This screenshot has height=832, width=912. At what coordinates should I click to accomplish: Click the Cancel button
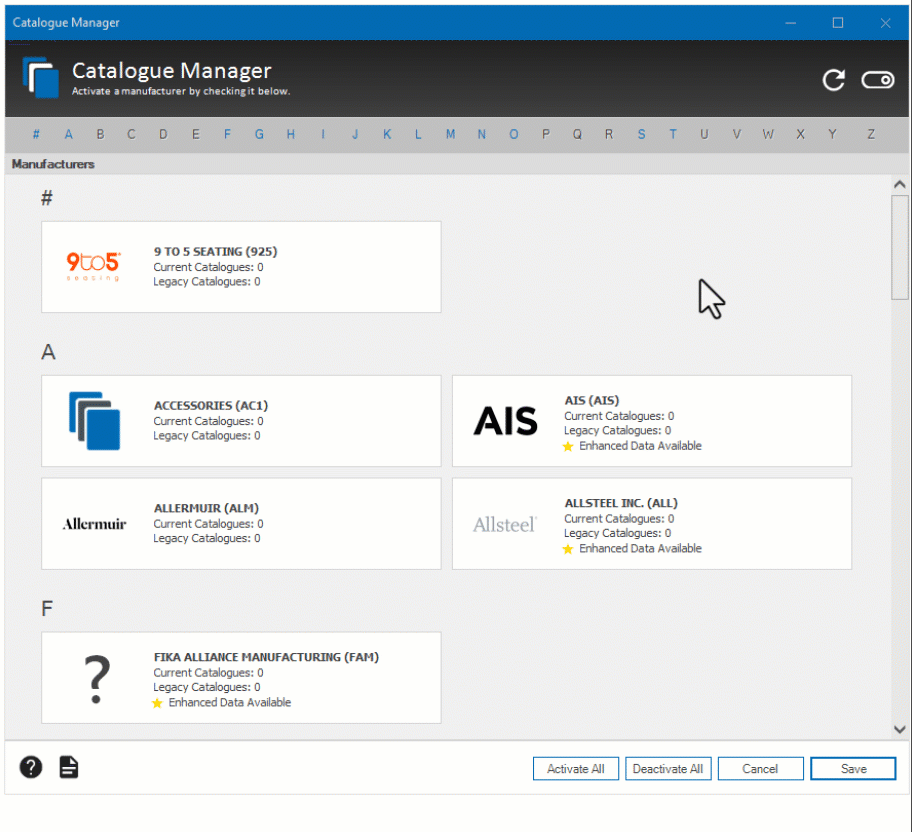(760, 769)
